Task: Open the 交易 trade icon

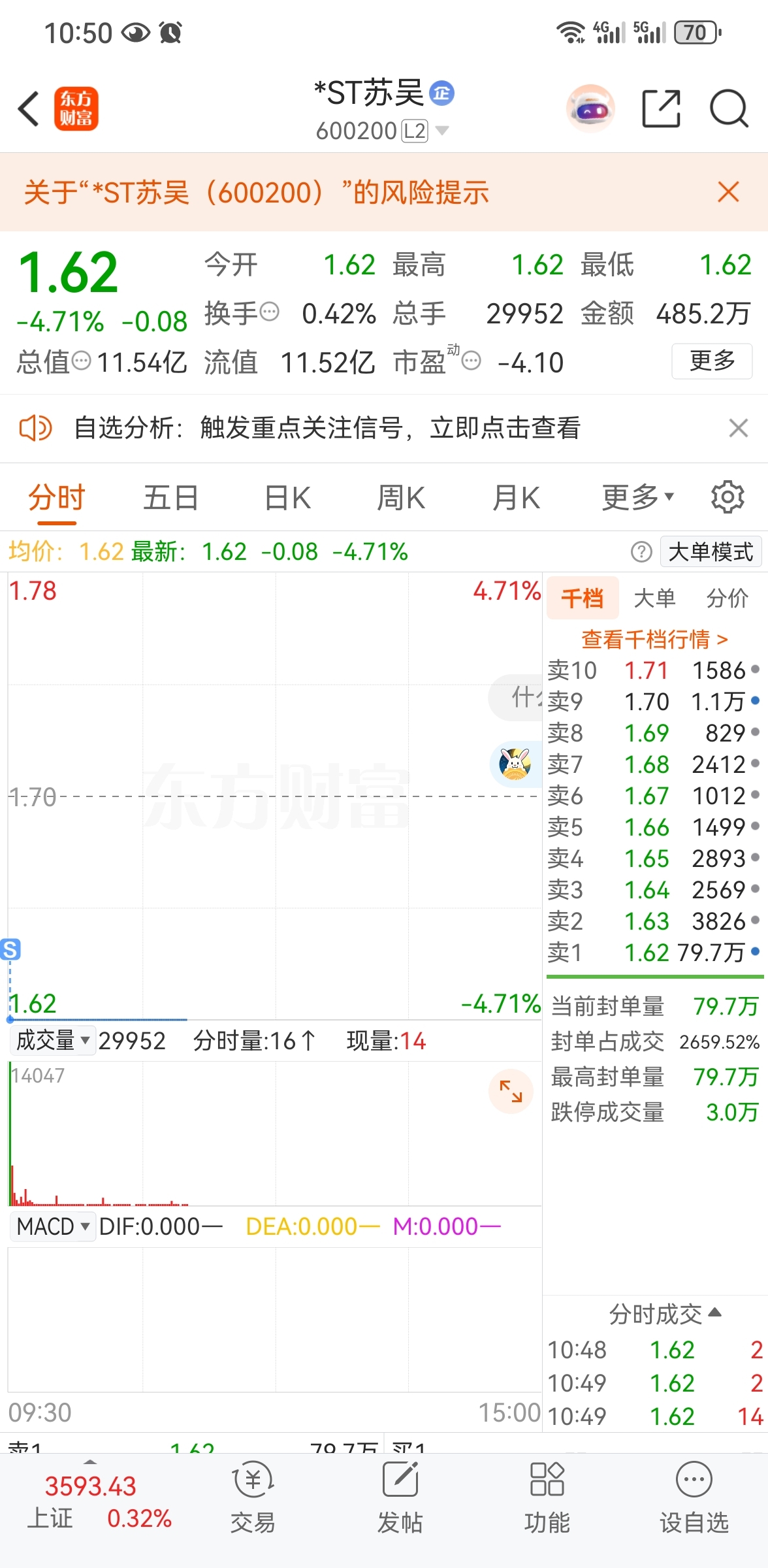Action: pos(253,1499)
